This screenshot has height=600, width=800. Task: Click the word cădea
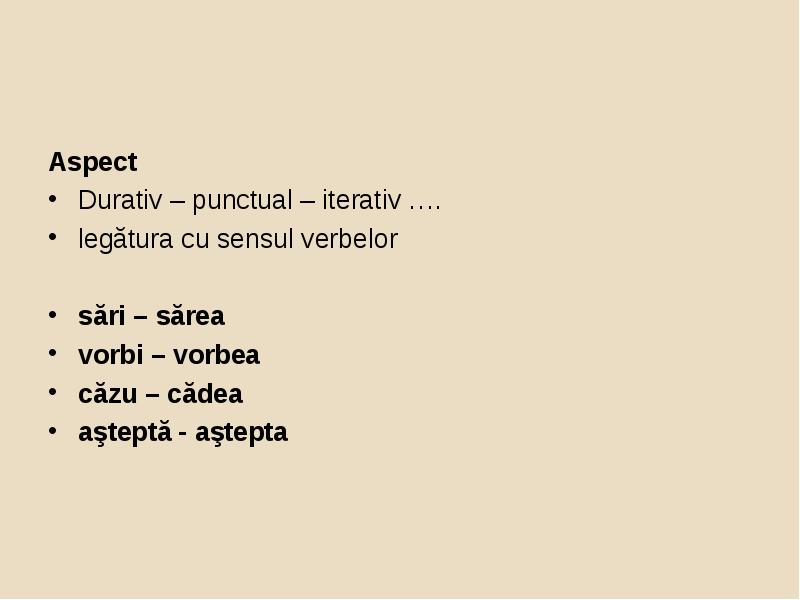(x=205, y=394)
